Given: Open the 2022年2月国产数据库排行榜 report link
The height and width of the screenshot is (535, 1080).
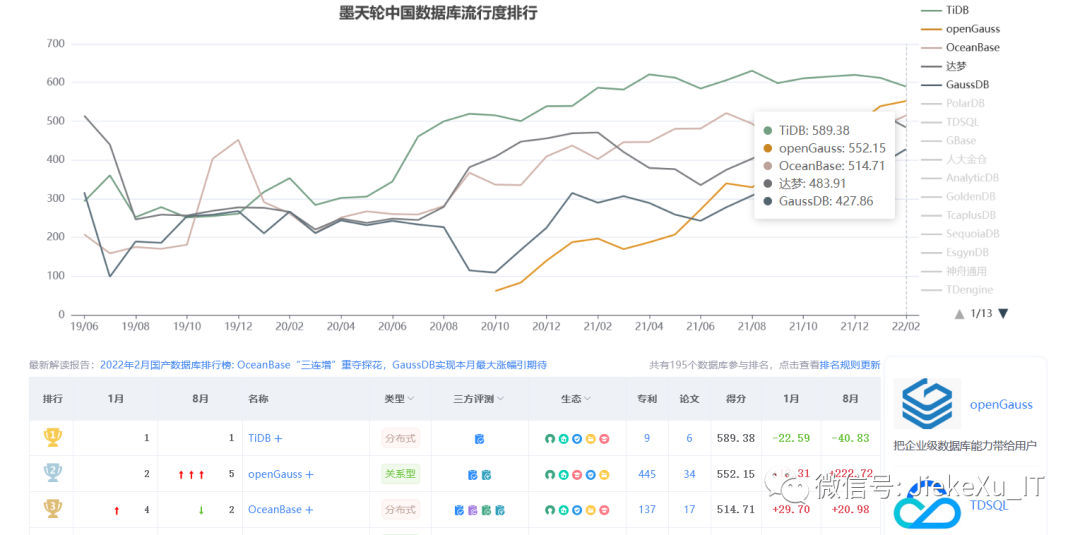Looking at the screenshot, I should [x=323, y=365].
